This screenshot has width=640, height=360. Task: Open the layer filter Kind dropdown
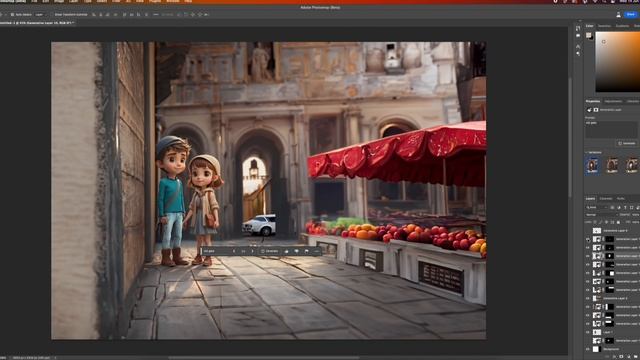tap(597, 208)
